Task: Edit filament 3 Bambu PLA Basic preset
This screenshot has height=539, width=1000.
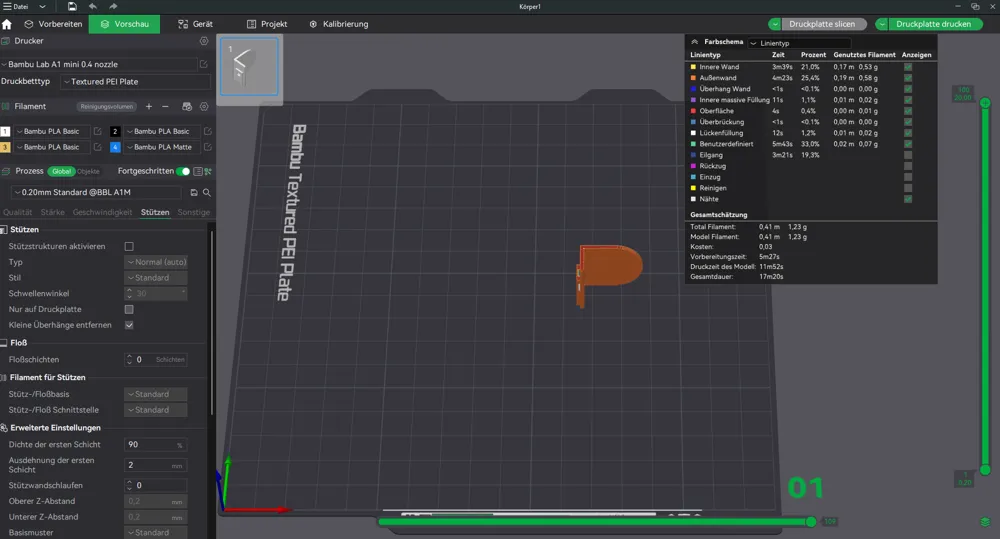Action: 98,147
